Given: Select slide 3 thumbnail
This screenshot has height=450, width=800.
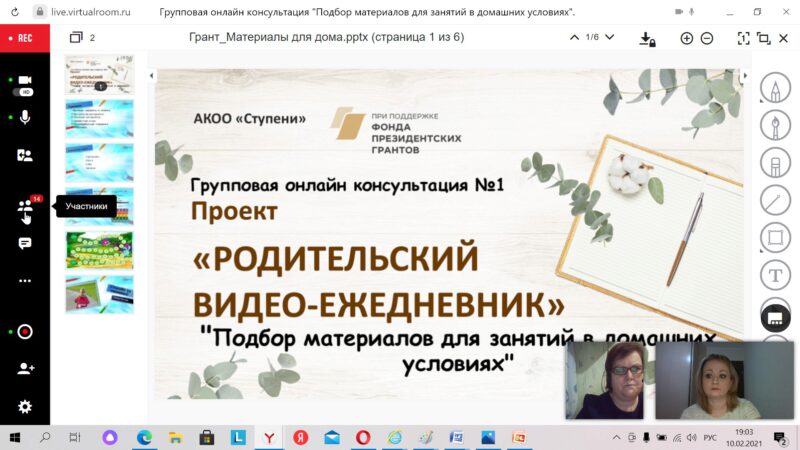Looking at the screenshot, I should pyautogui.click(x=99, y=163).
